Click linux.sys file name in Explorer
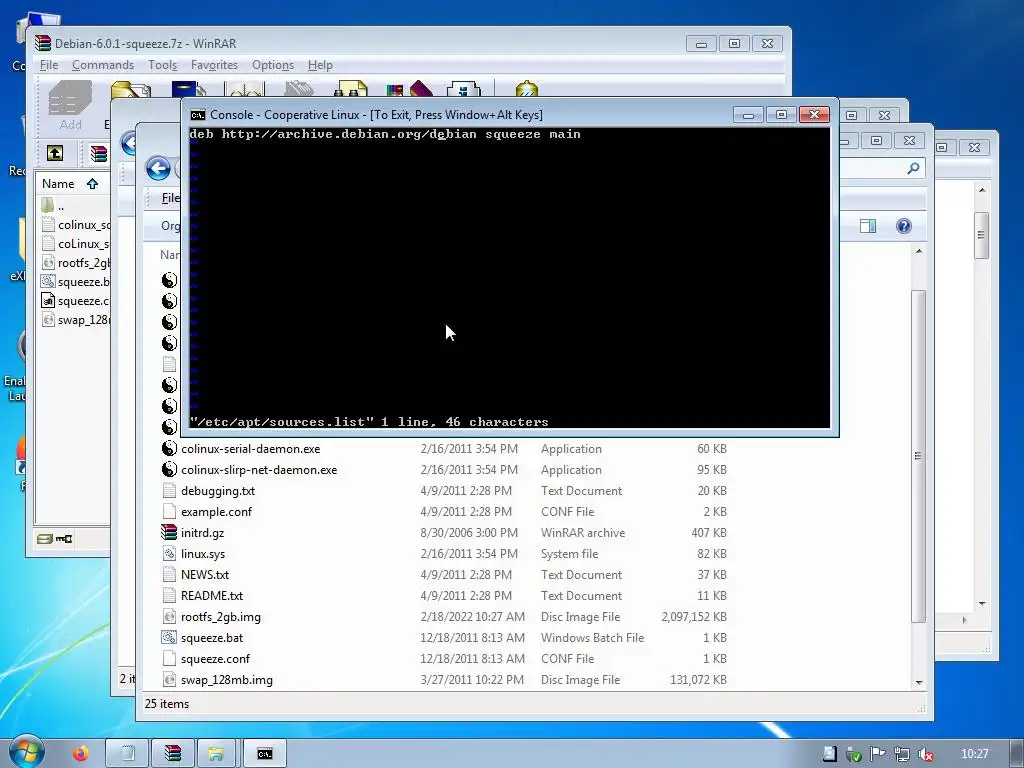 (203, 554)
